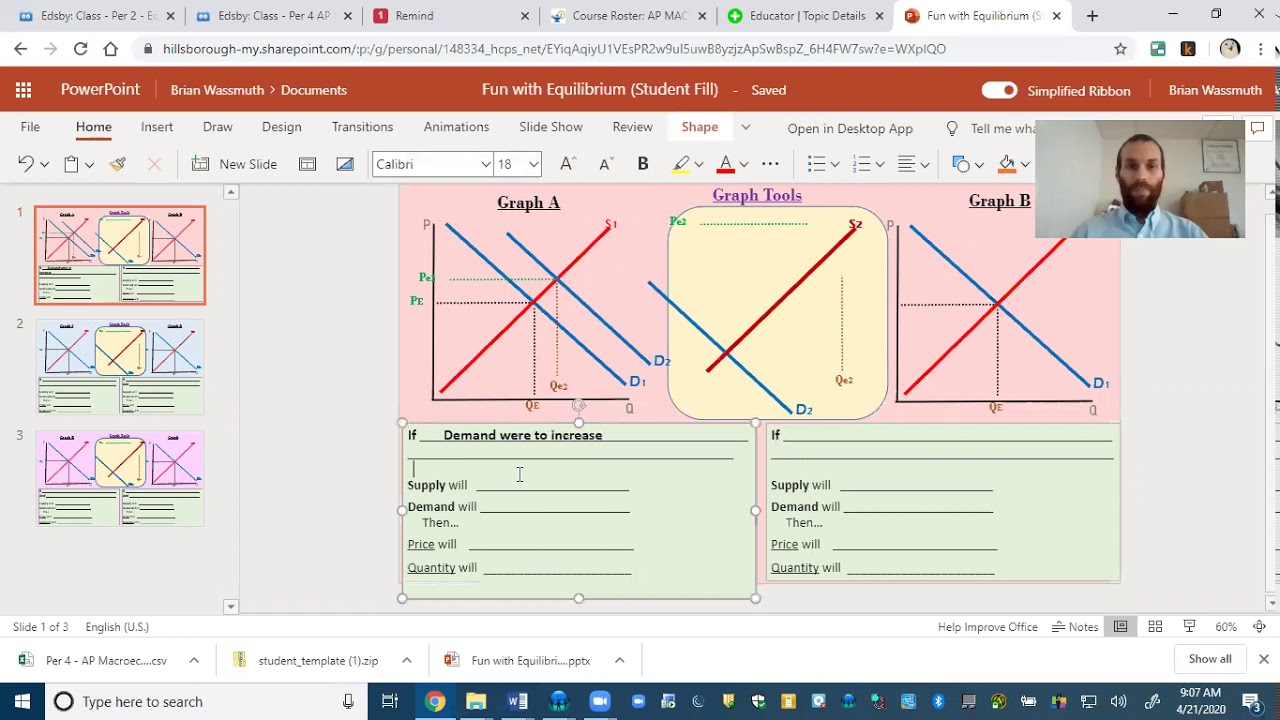
Task: Switch to the Insert tab
Action: pyautogui.click(x=157, y=127)
